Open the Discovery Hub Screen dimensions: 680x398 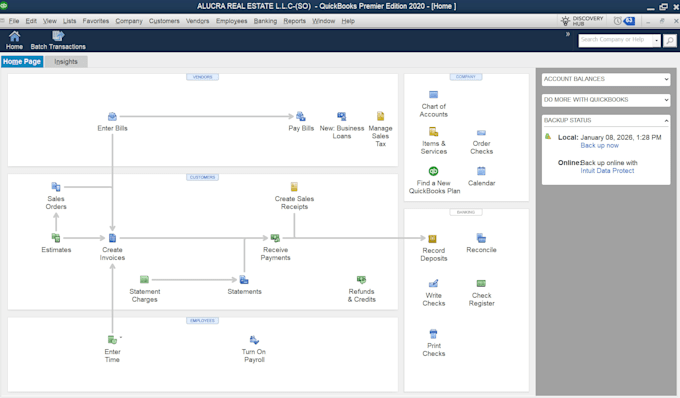click(582, 21)
